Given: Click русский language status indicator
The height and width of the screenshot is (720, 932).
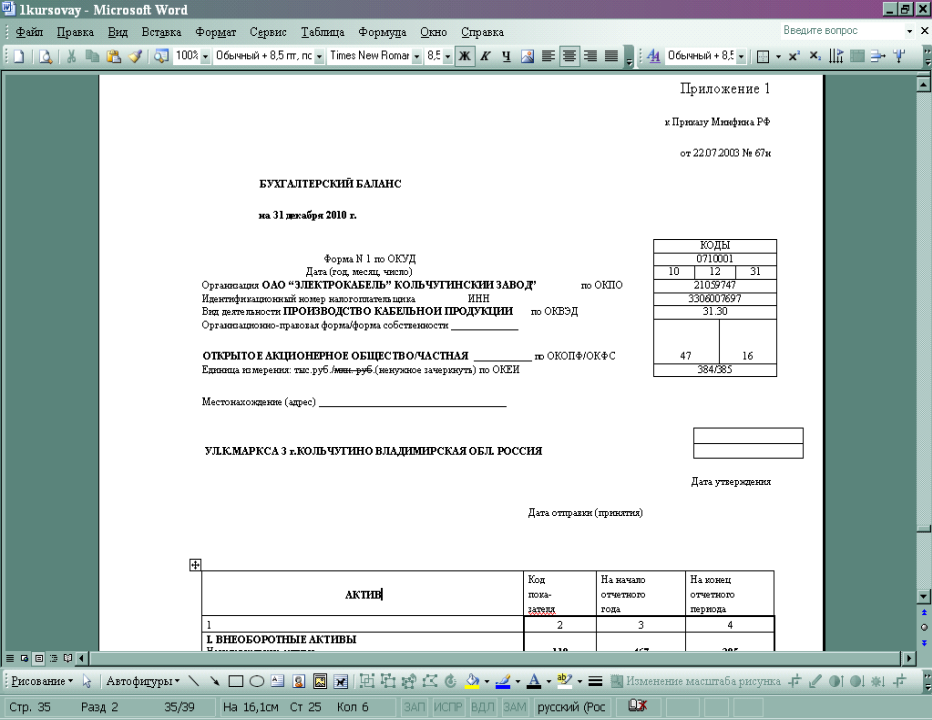Looking at the screenshot, I should tap(571, 707).
